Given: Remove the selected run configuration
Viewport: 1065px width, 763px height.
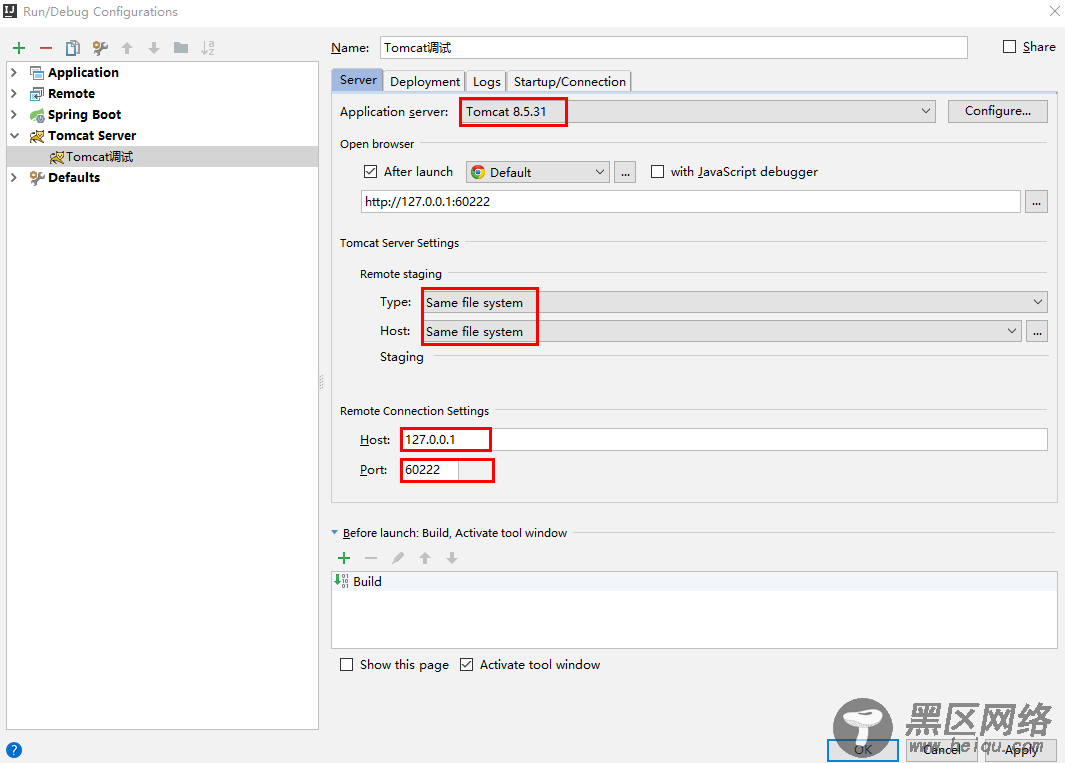Looking at the screenshot, I should 46,48.
